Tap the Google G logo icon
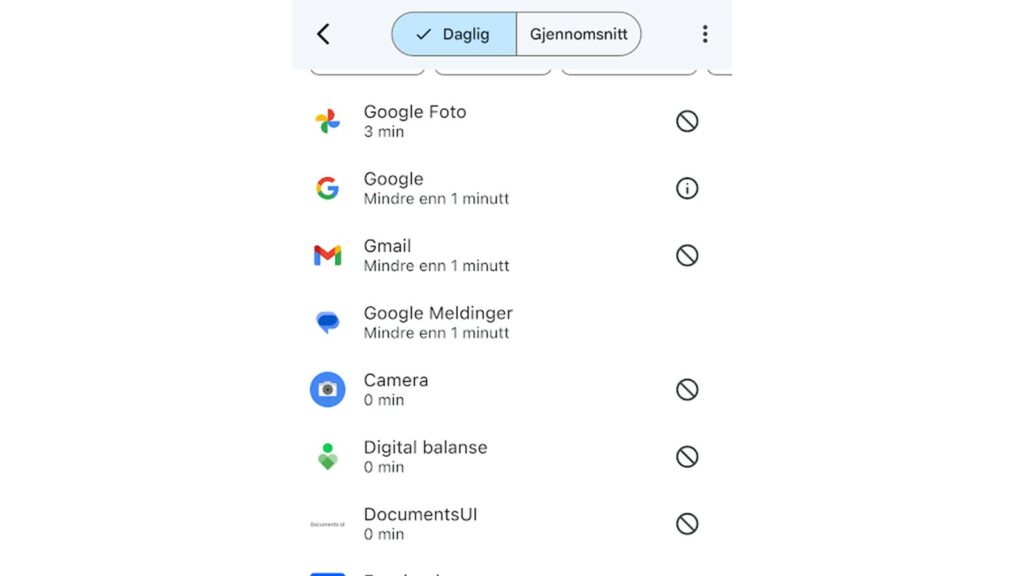 point(327,188)
